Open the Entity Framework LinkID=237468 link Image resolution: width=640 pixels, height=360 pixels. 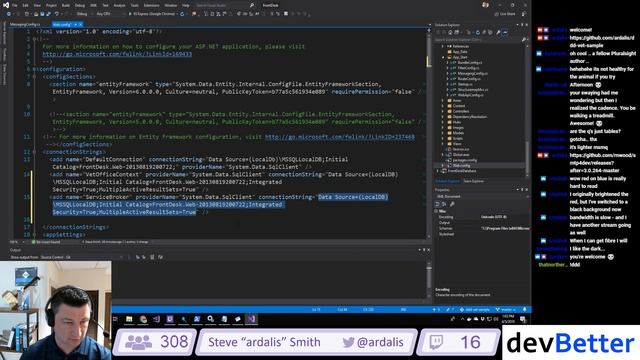(x=340, y=137)
